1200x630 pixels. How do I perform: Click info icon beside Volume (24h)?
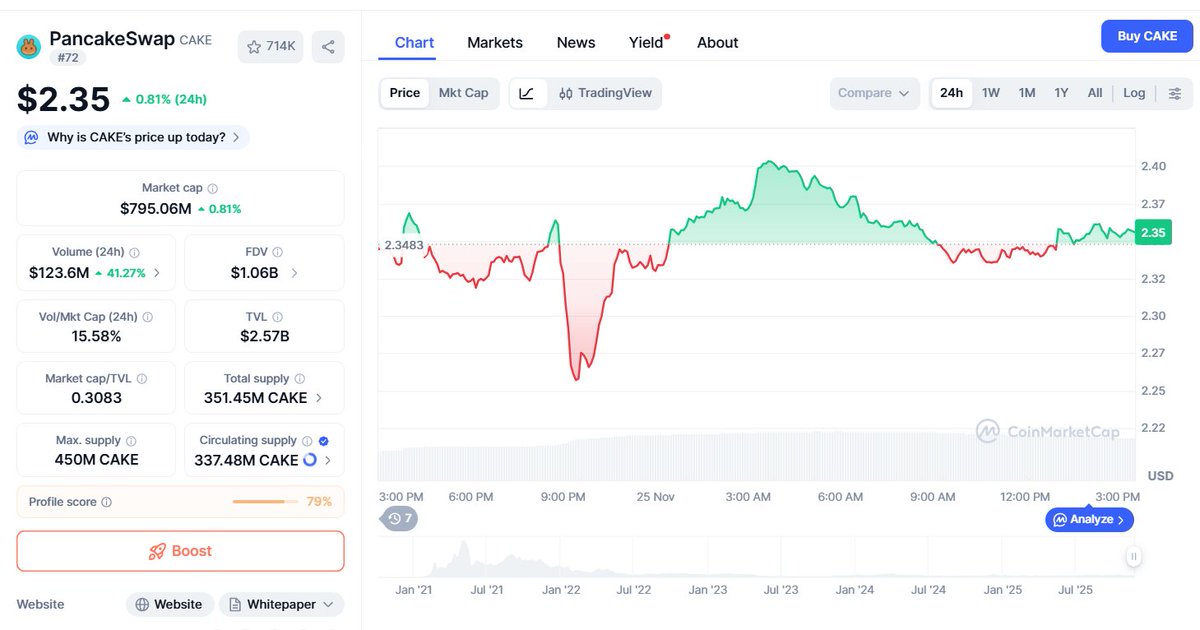[x=135, y=253]
